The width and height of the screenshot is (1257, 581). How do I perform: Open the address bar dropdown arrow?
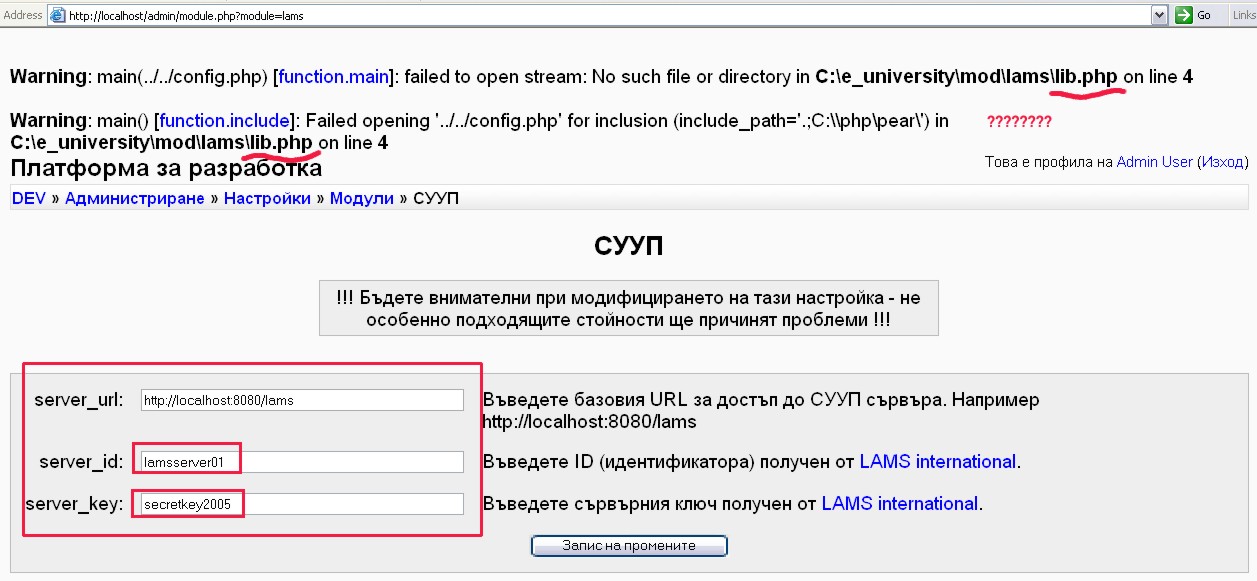tap(1159, 15)
